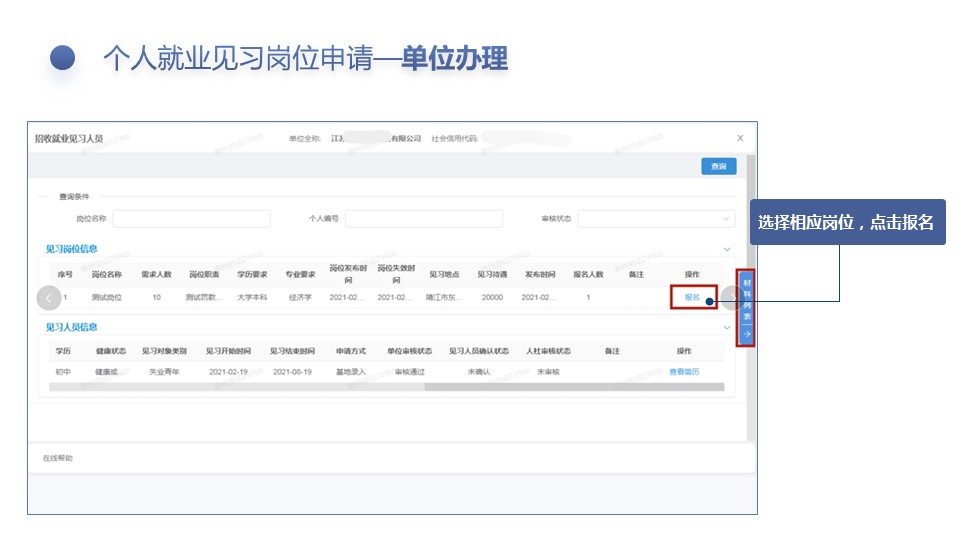Click the horizontal scrollbar in trainee table
This screenshot has height=540, width=960.
tap(560, 387)
